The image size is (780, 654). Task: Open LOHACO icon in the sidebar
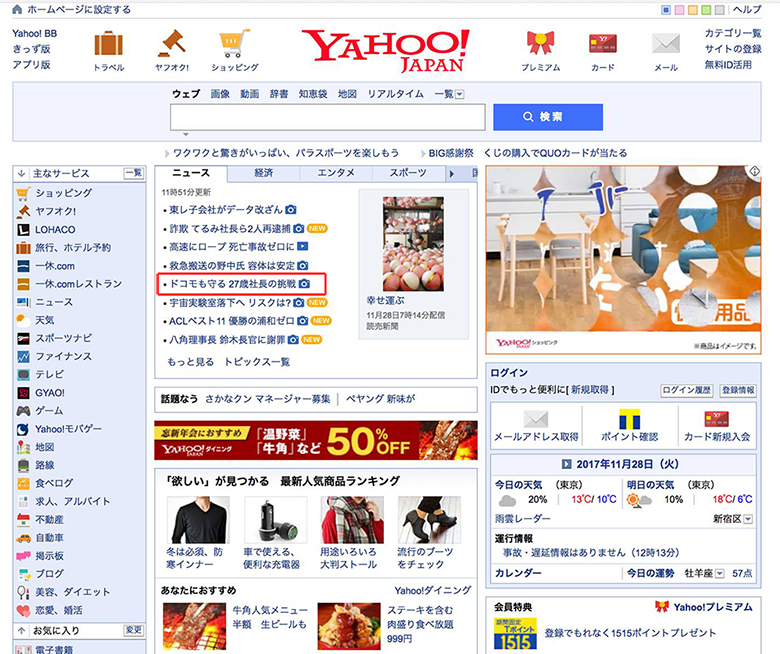23,230
